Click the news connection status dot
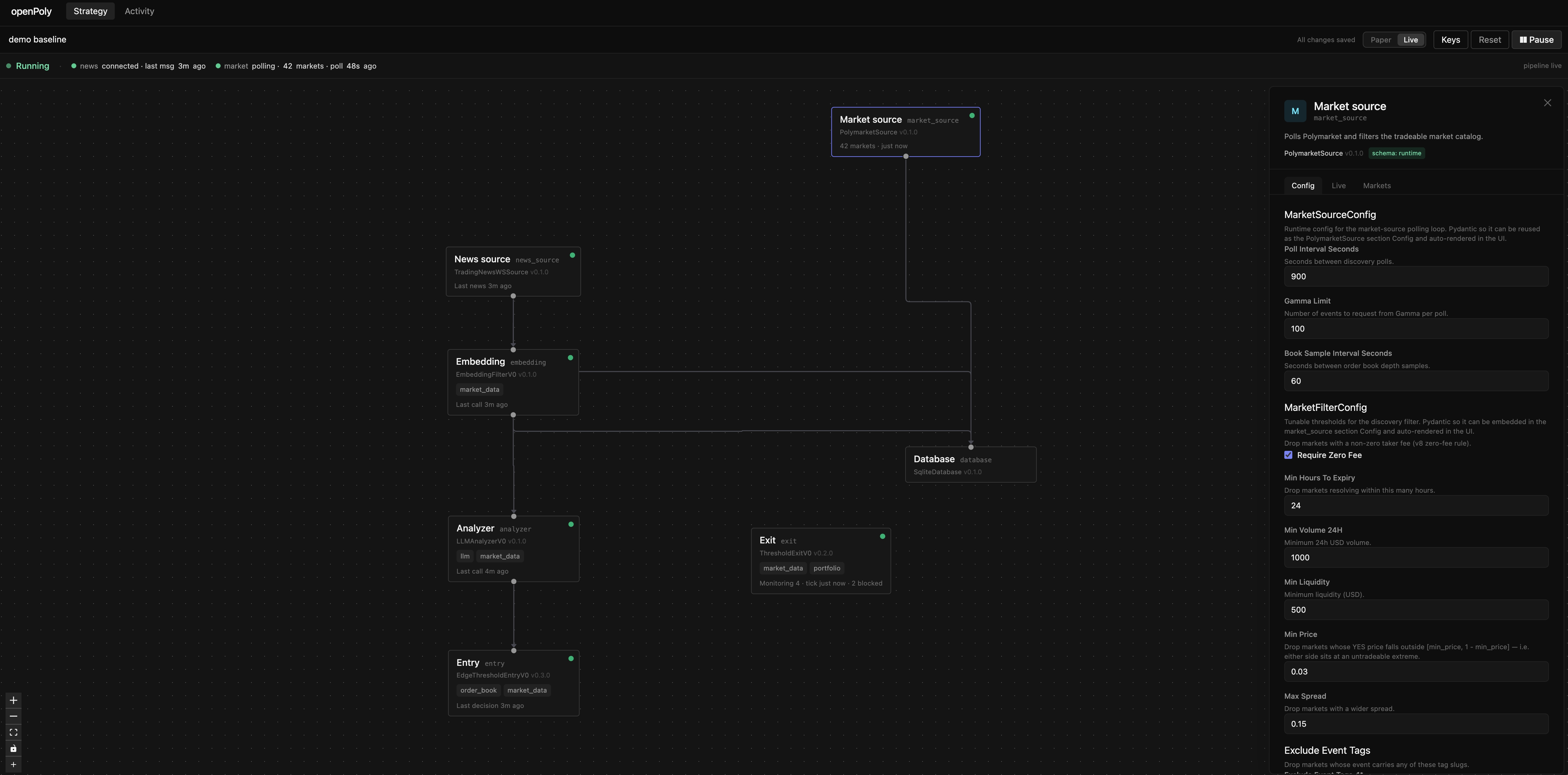This screenshot has height=775, width=1568. tap(74, 66)
